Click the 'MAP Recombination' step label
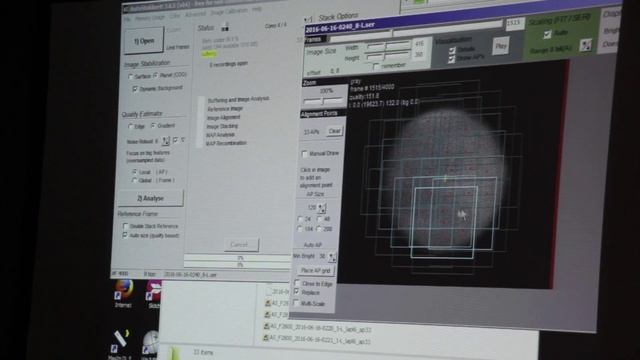The width and height of the screenshot is (640, 360). point(226,143)
